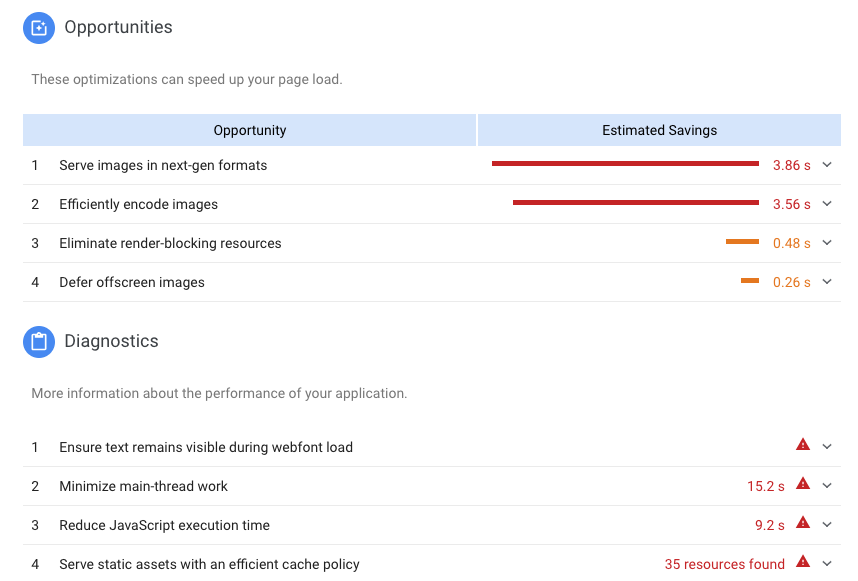Click the Opportunity column header
Viewport: 858px width, 581px height.
pyautogui.click(x=250, y=130)
